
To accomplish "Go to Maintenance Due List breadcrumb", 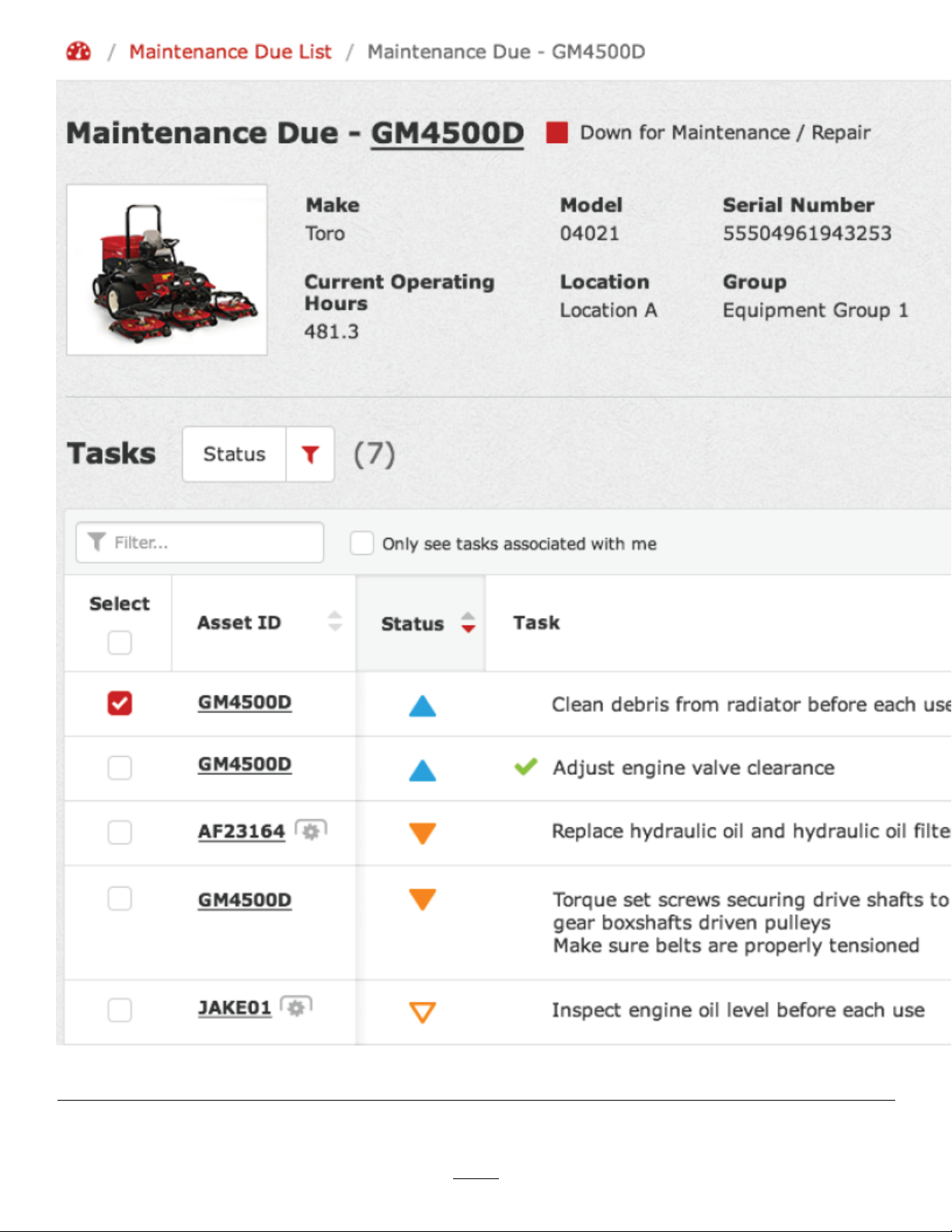I will point(230,51).
